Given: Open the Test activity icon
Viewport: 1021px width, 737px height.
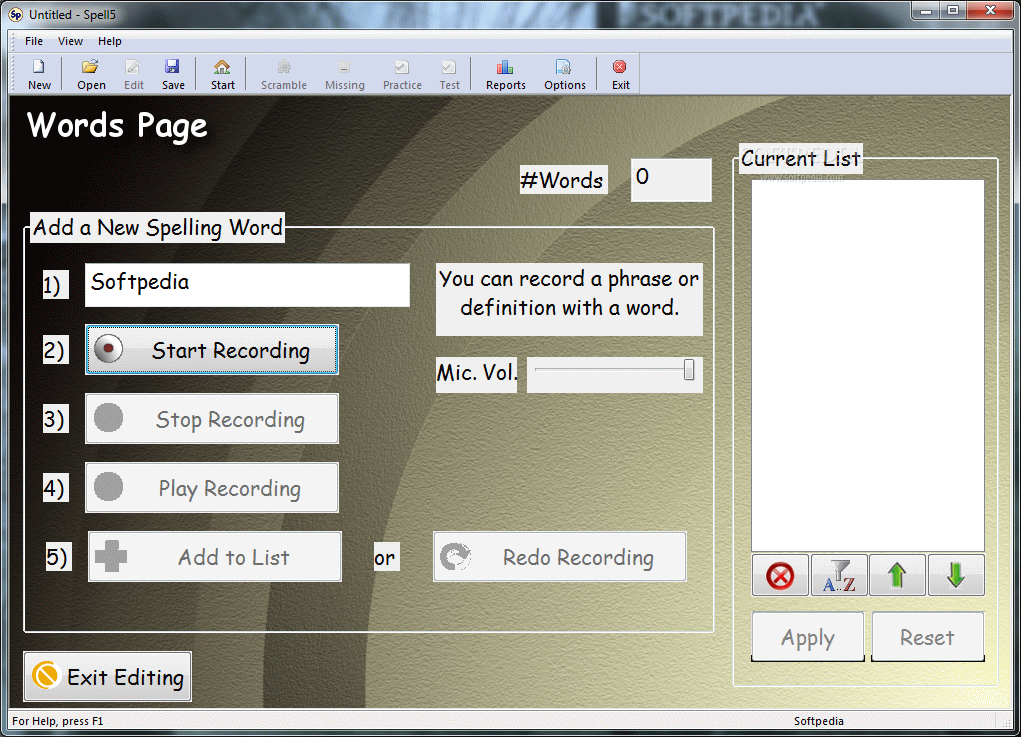Looking at the screenshot, I should (449, 74).
